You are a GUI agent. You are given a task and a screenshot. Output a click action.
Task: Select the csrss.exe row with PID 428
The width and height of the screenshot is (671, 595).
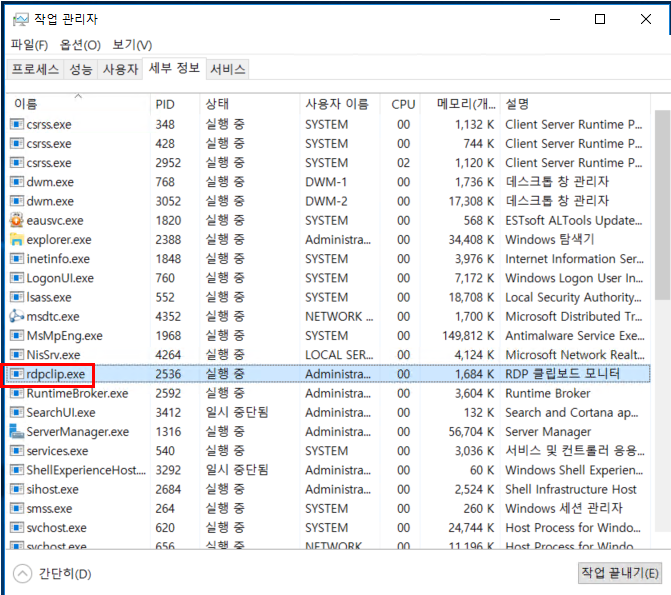pyautogui.click(x=328, y=143)
